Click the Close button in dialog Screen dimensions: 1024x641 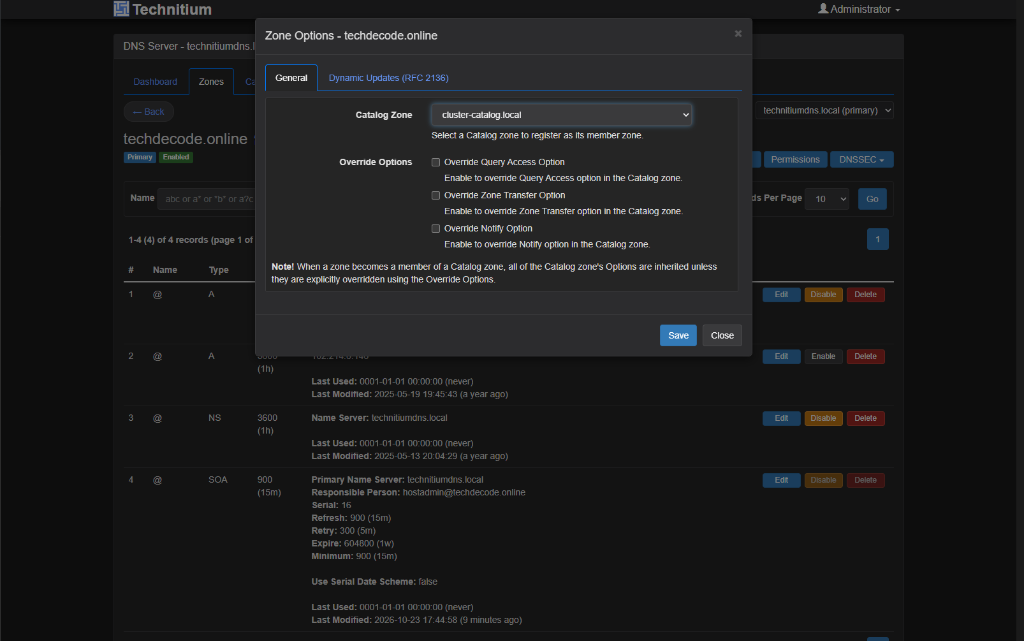coord(722,336)
